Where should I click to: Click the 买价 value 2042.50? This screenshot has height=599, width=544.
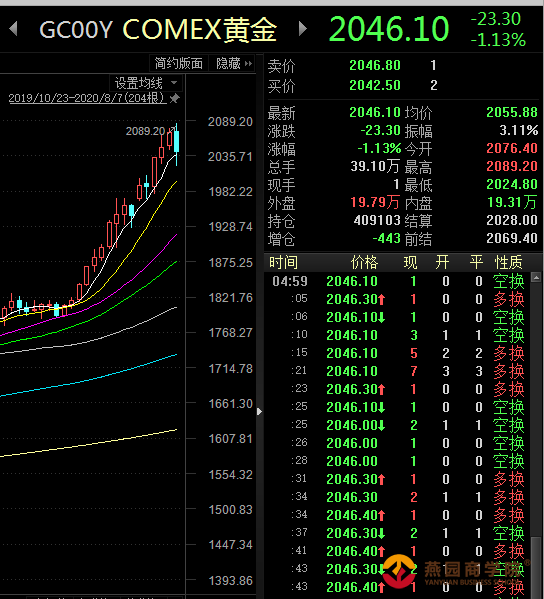click(375, 85)
